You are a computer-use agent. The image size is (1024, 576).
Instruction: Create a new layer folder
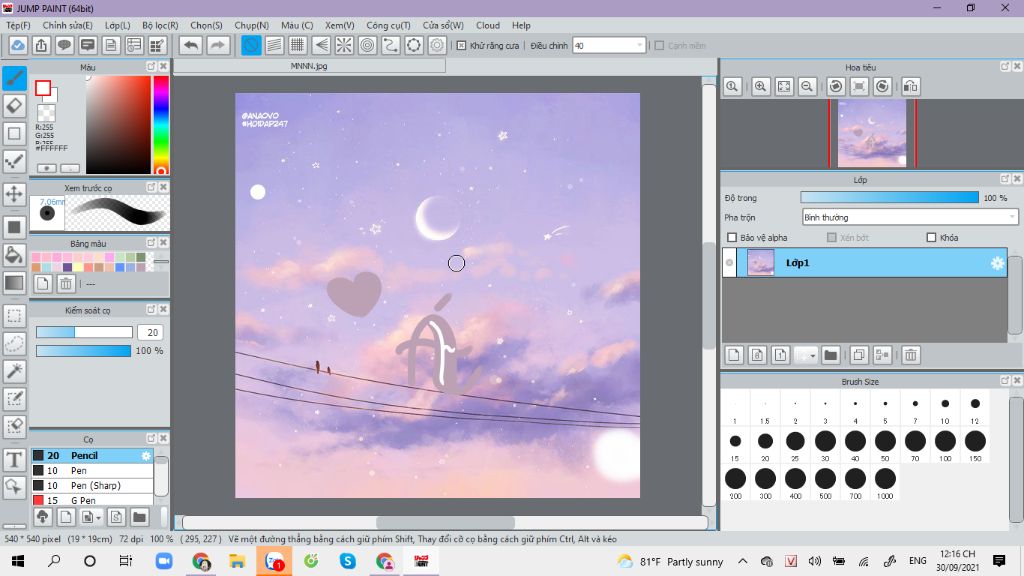[831, 355]
